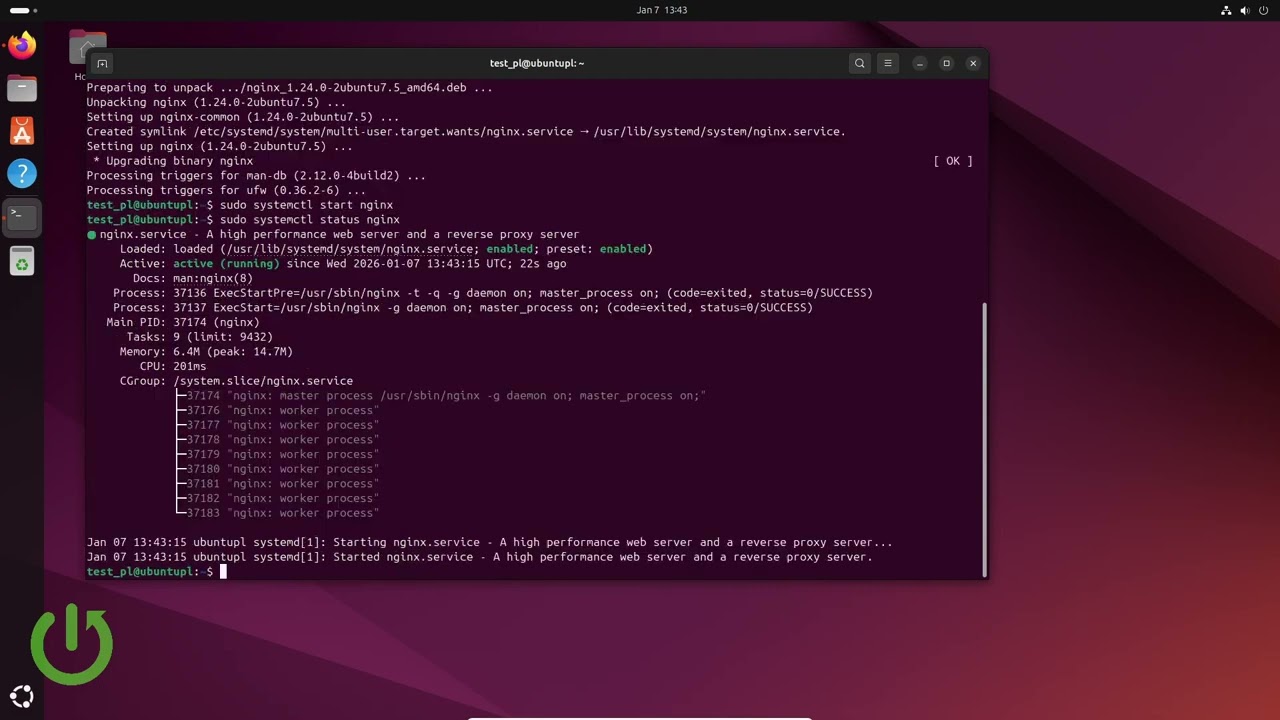Select the Terminal icon in the dock
The height and width of the screenshot is (720, 1280).
click(22, 217)
